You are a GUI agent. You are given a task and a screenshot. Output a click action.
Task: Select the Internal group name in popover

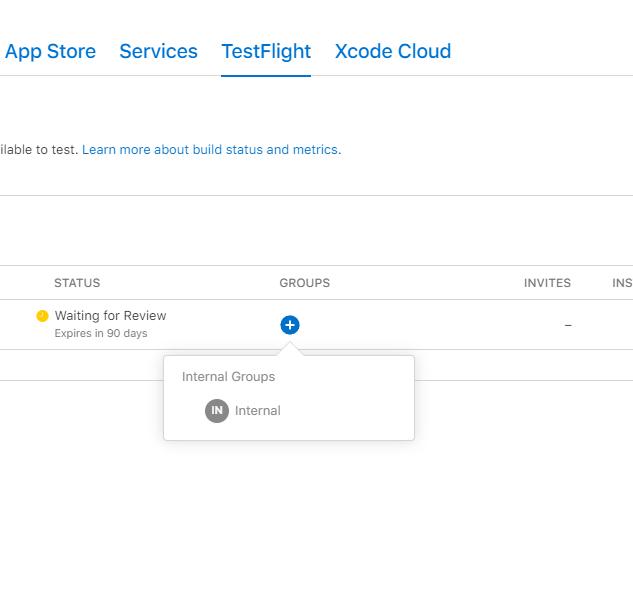click(x=258, y=411)
